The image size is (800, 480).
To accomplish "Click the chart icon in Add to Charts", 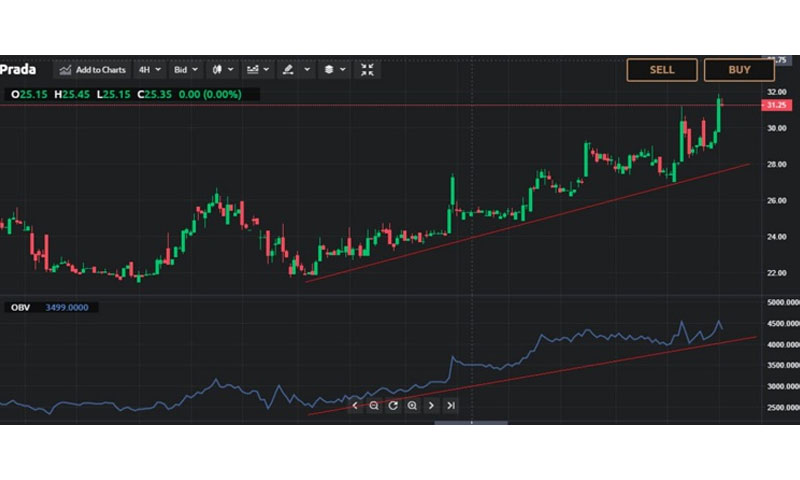I will point(65,70).
